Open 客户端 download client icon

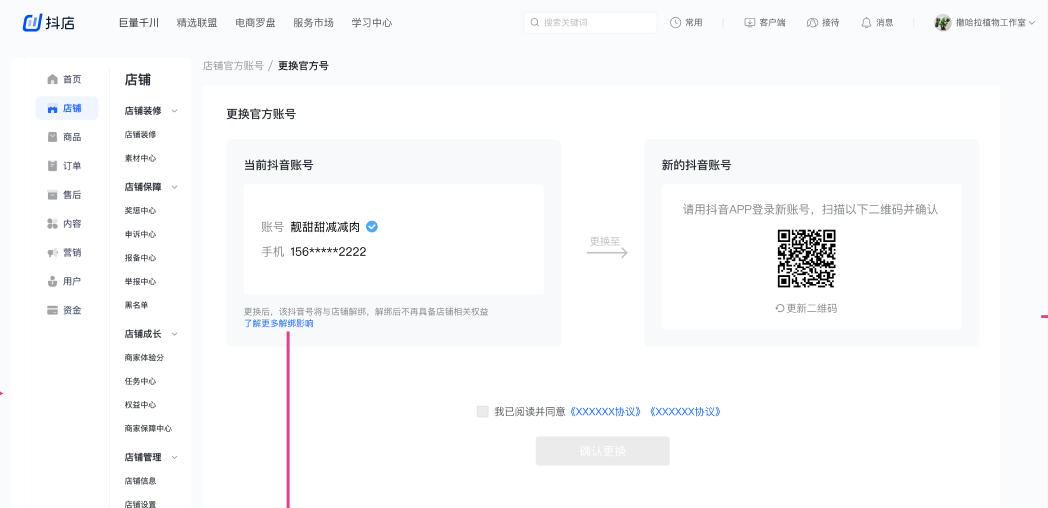point(750,23)
